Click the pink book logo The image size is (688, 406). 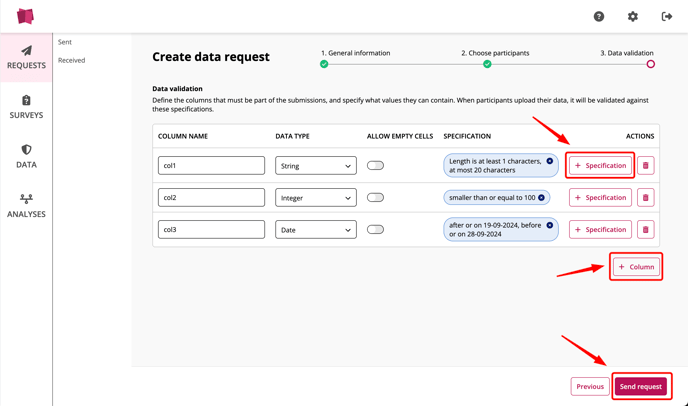pos(25,16)
